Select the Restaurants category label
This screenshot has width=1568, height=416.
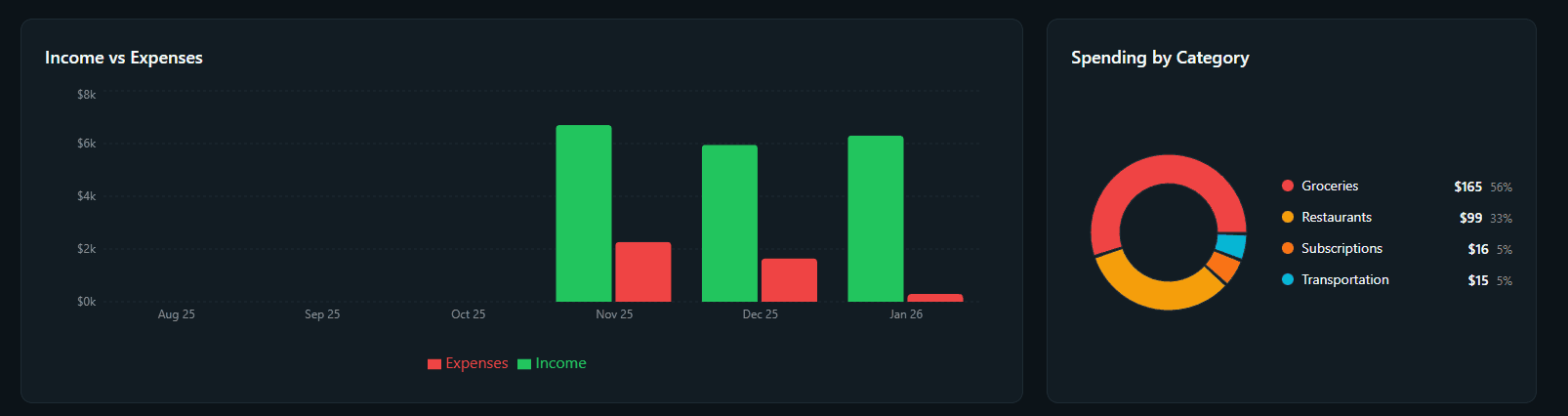pyautogui.click(x=1337, y=217)
